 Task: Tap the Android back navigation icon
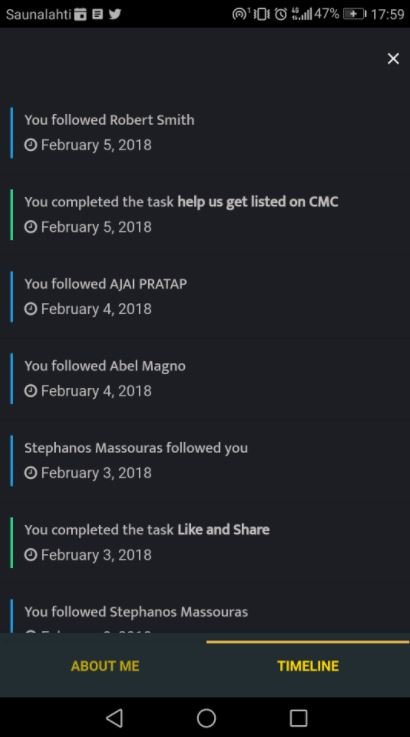(114, 718)
